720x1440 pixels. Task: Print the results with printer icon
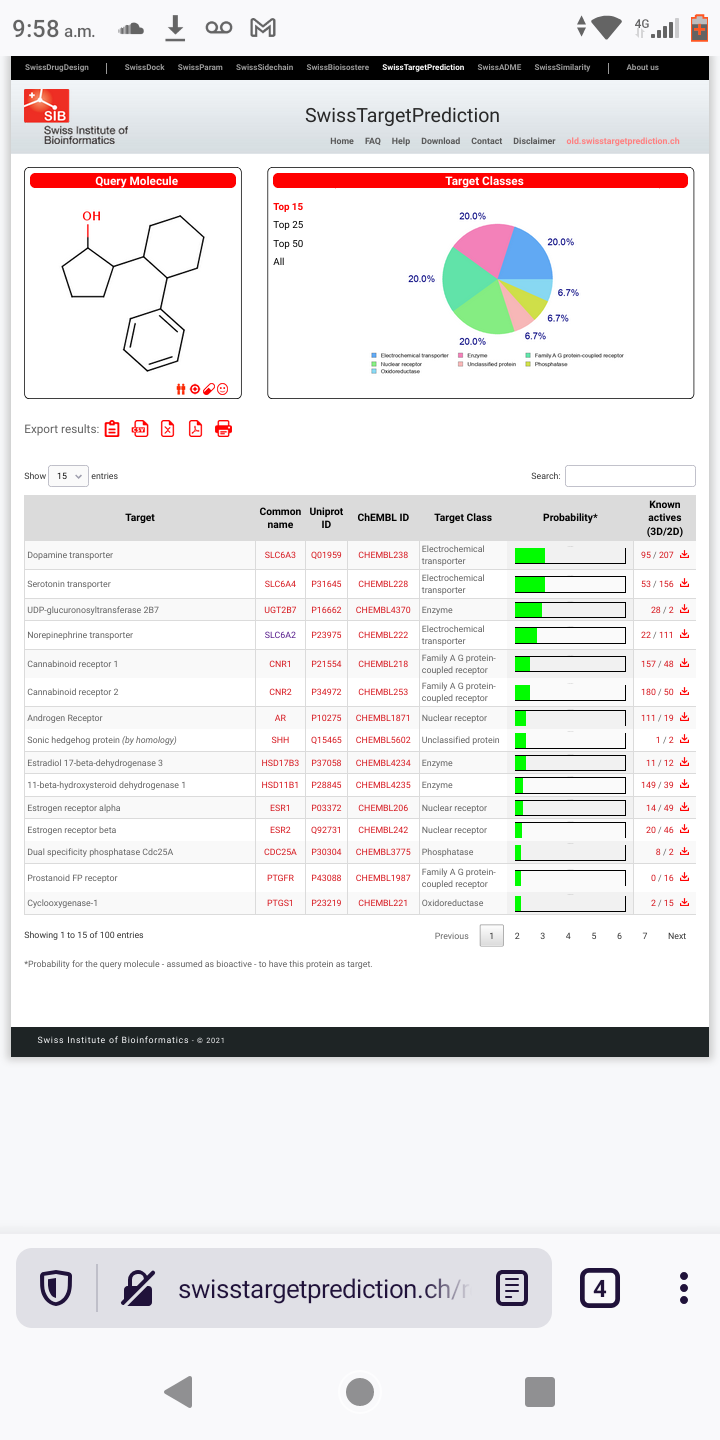click(x=224, y=429)
